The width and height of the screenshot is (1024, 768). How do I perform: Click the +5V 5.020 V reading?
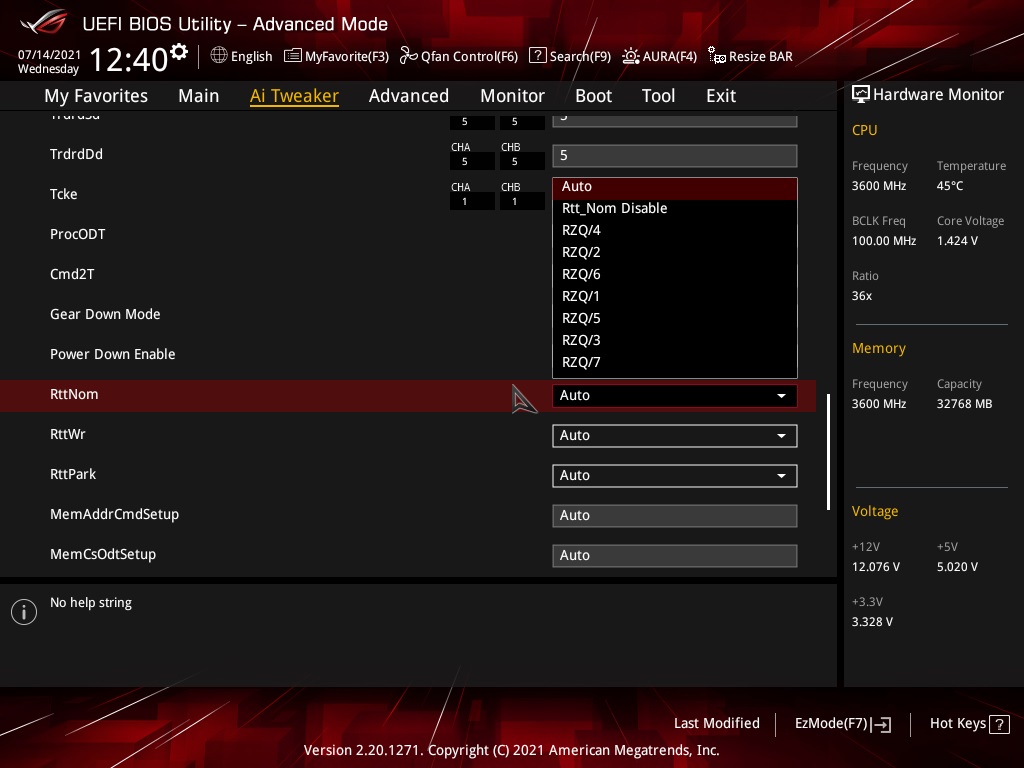pos(957,567)
